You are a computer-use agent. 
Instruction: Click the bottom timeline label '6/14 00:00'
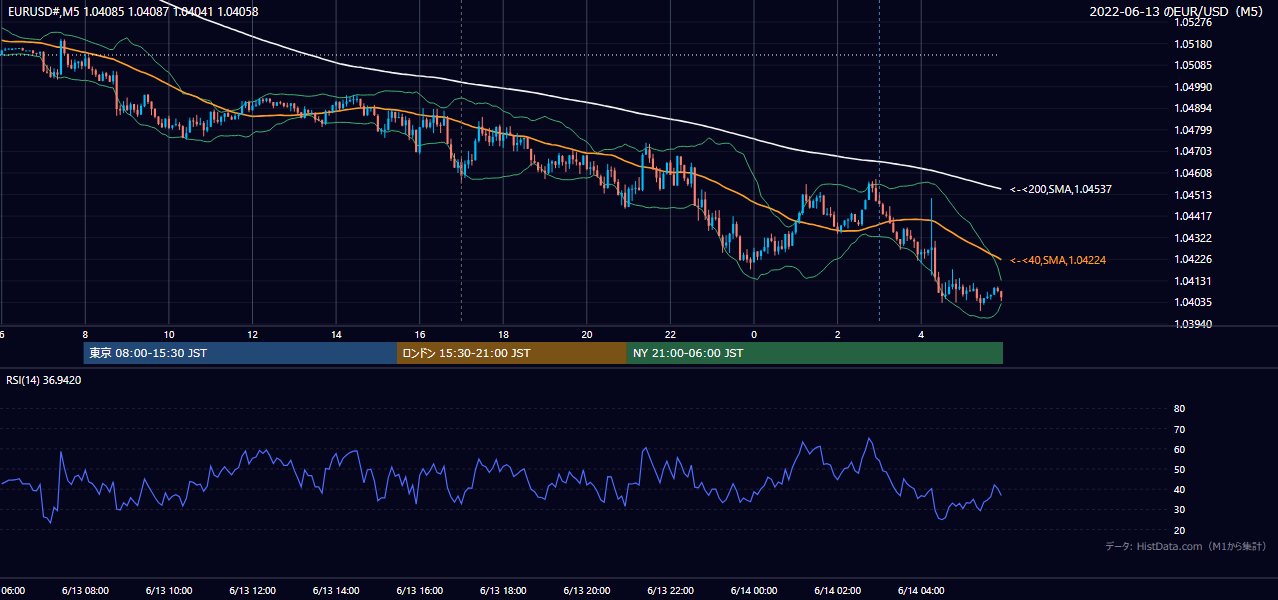click(x=753, y=590)
